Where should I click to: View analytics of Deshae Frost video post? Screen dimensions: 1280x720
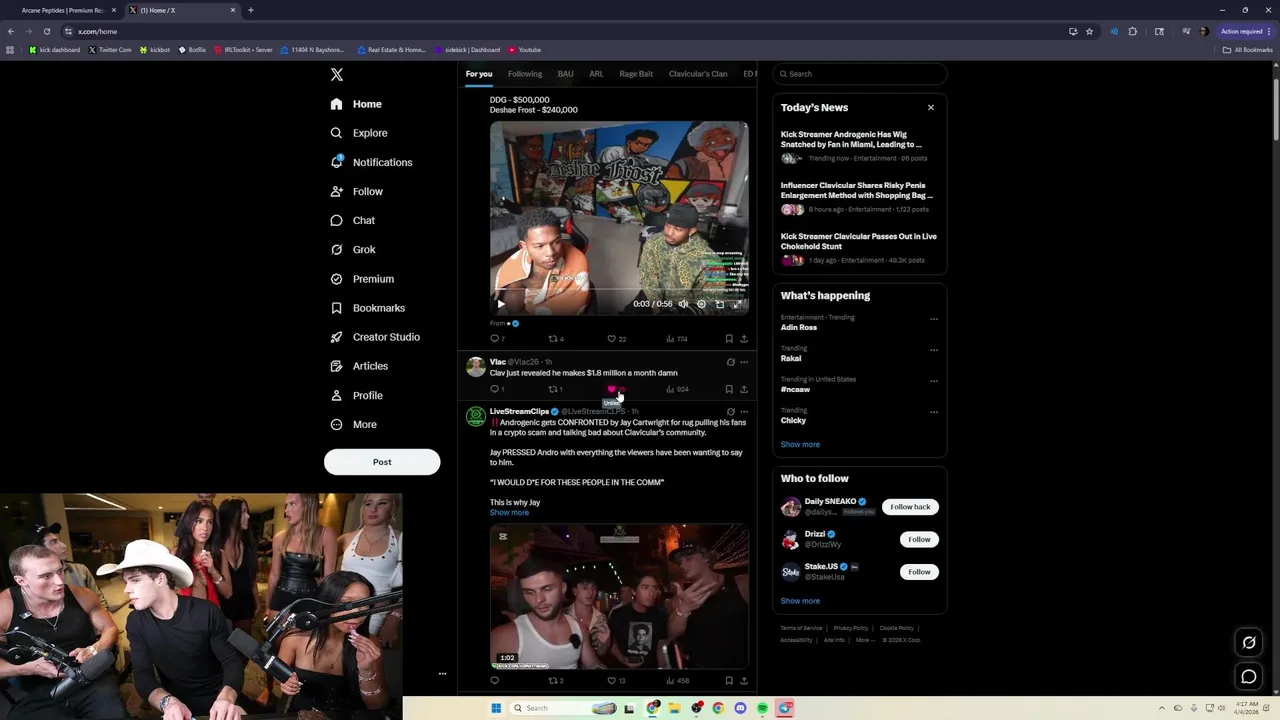[677, 339]
